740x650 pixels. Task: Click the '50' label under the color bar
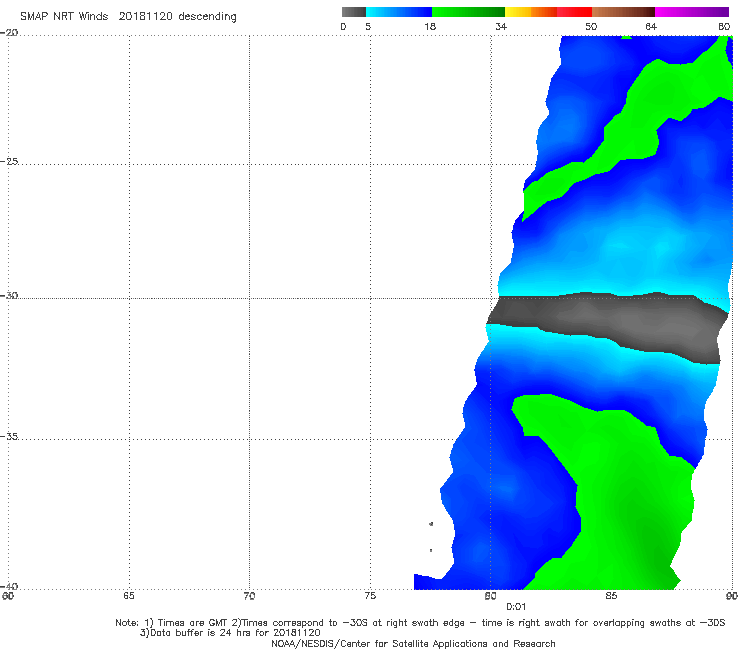click(x=591, y=27)
